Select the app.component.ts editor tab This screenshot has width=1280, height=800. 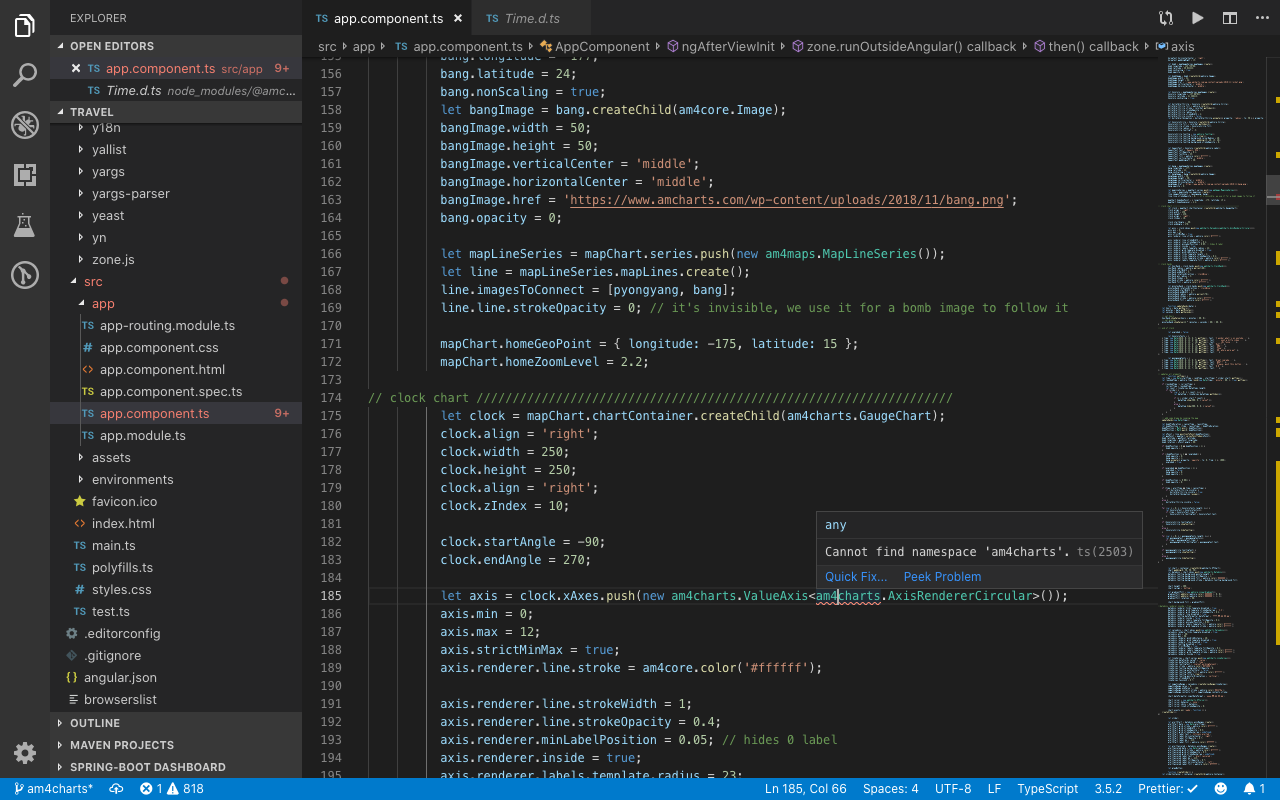point(387,18)
